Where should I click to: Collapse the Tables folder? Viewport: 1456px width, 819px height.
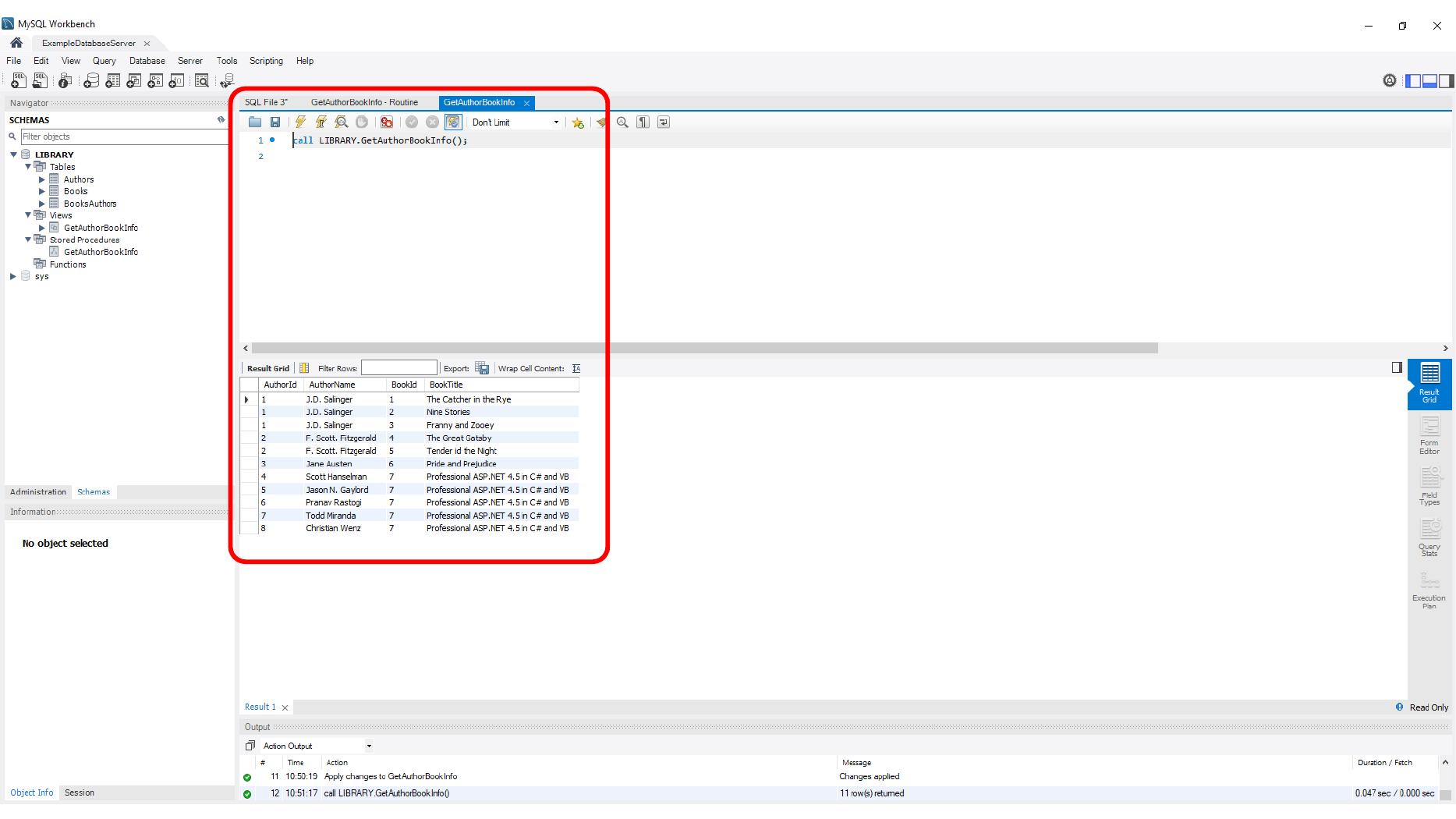tap(28, 166)
